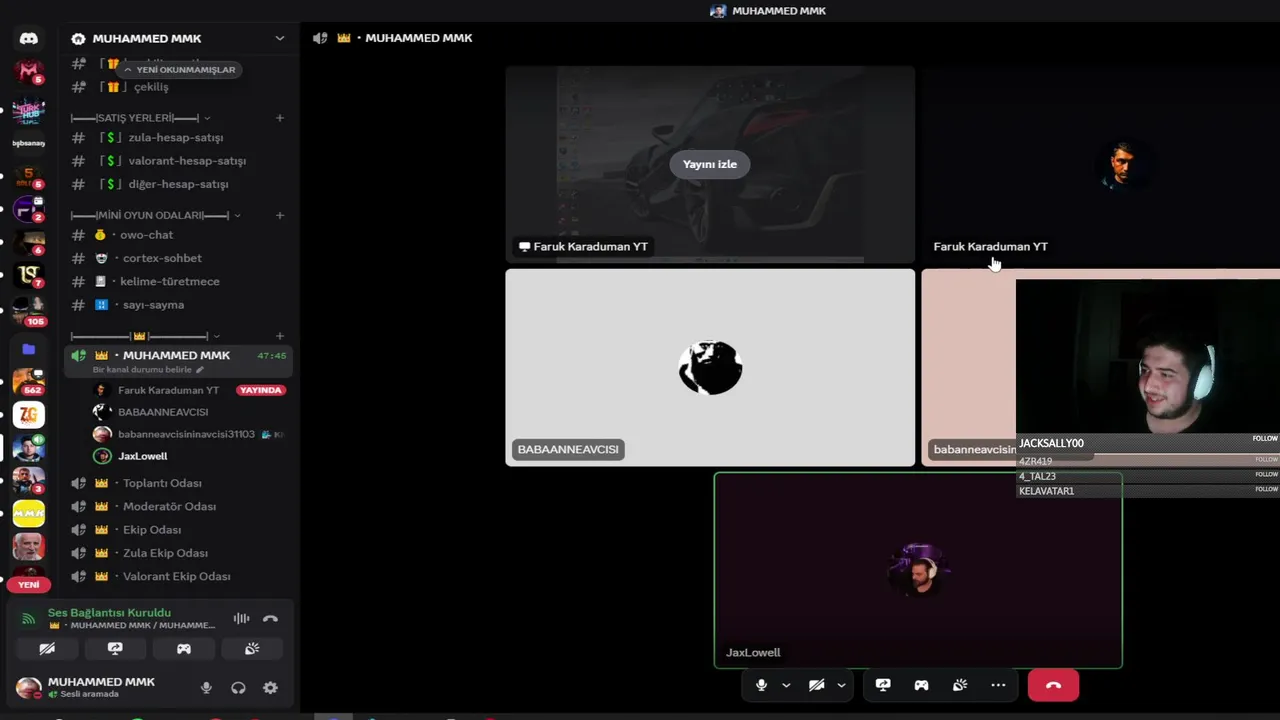The width and height of the screenshot is (1280, 720).
Task: Open camera options chevron in call bar
Action: pos(841,685)
